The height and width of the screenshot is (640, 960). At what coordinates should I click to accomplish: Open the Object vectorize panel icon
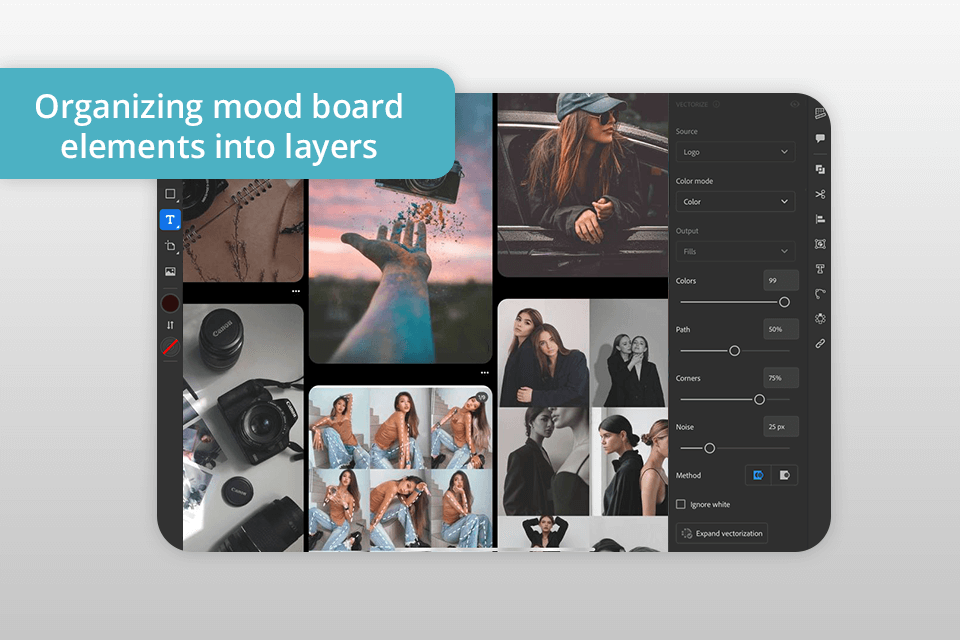pos(820,244)
